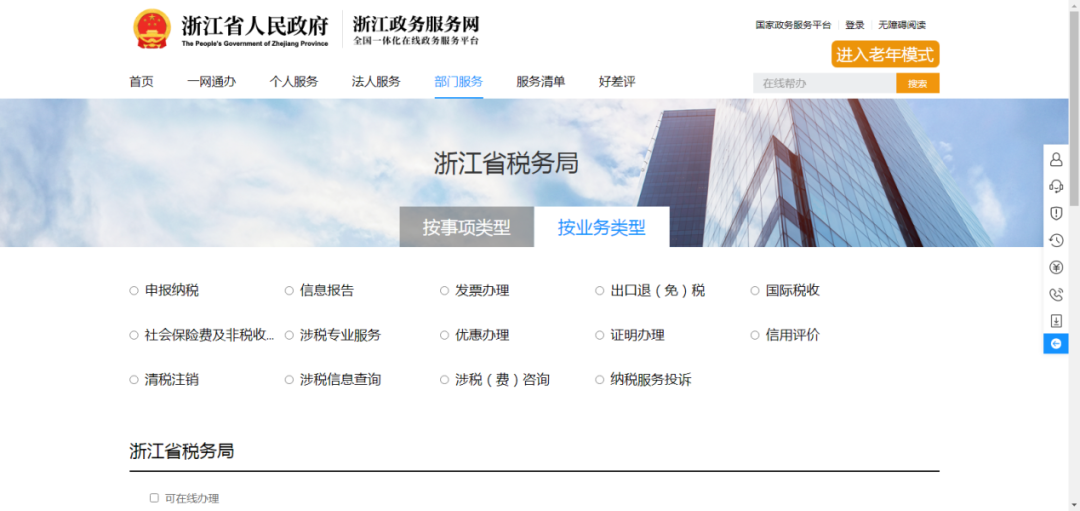Image resolution: width=1080 pixels, height=511 pixels.
Task: Open 国家政务服务平台 link
Action: coord(793,25)
